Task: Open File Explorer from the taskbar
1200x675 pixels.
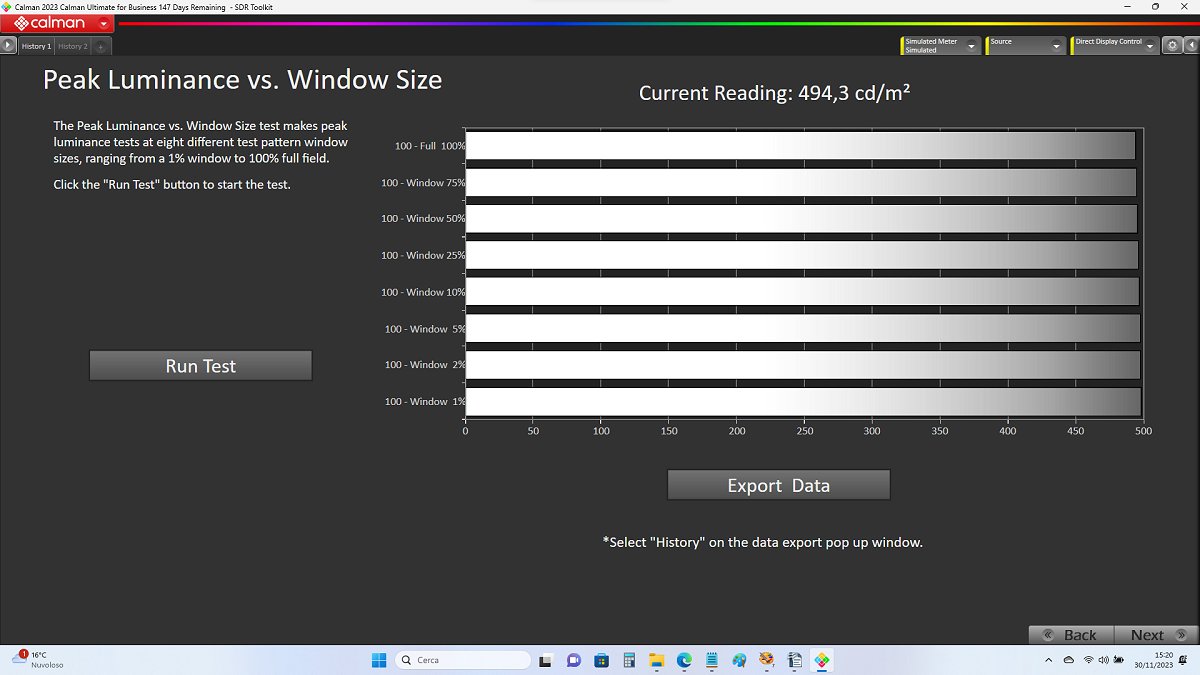Action: (656, 660)
